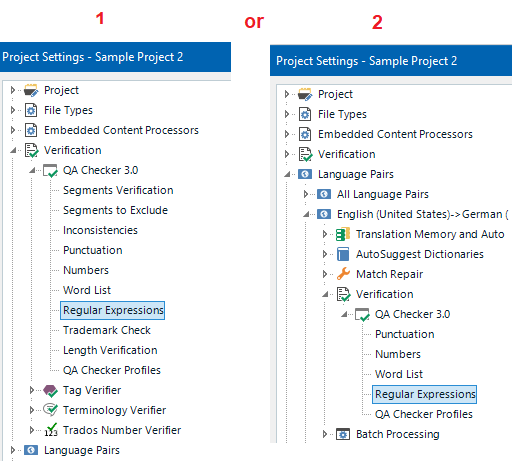
Task: Click the Language Pairs icon in panel 1
Action: click(x=31, y=450)
